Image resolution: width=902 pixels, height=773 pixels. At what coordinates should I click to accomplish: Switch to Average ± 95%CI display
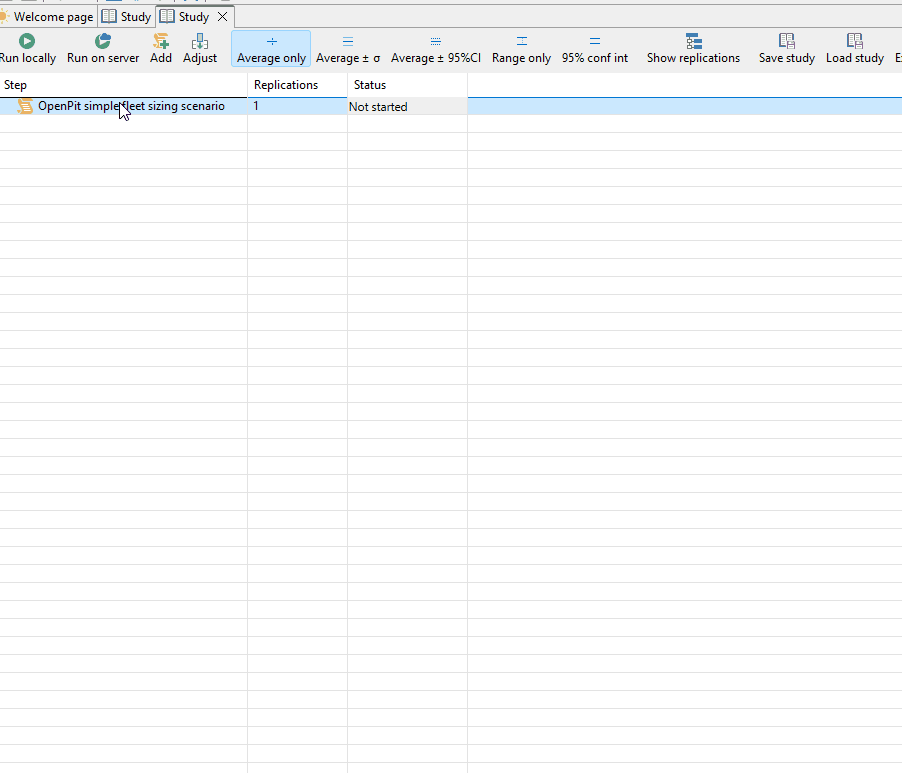point(435,49)
